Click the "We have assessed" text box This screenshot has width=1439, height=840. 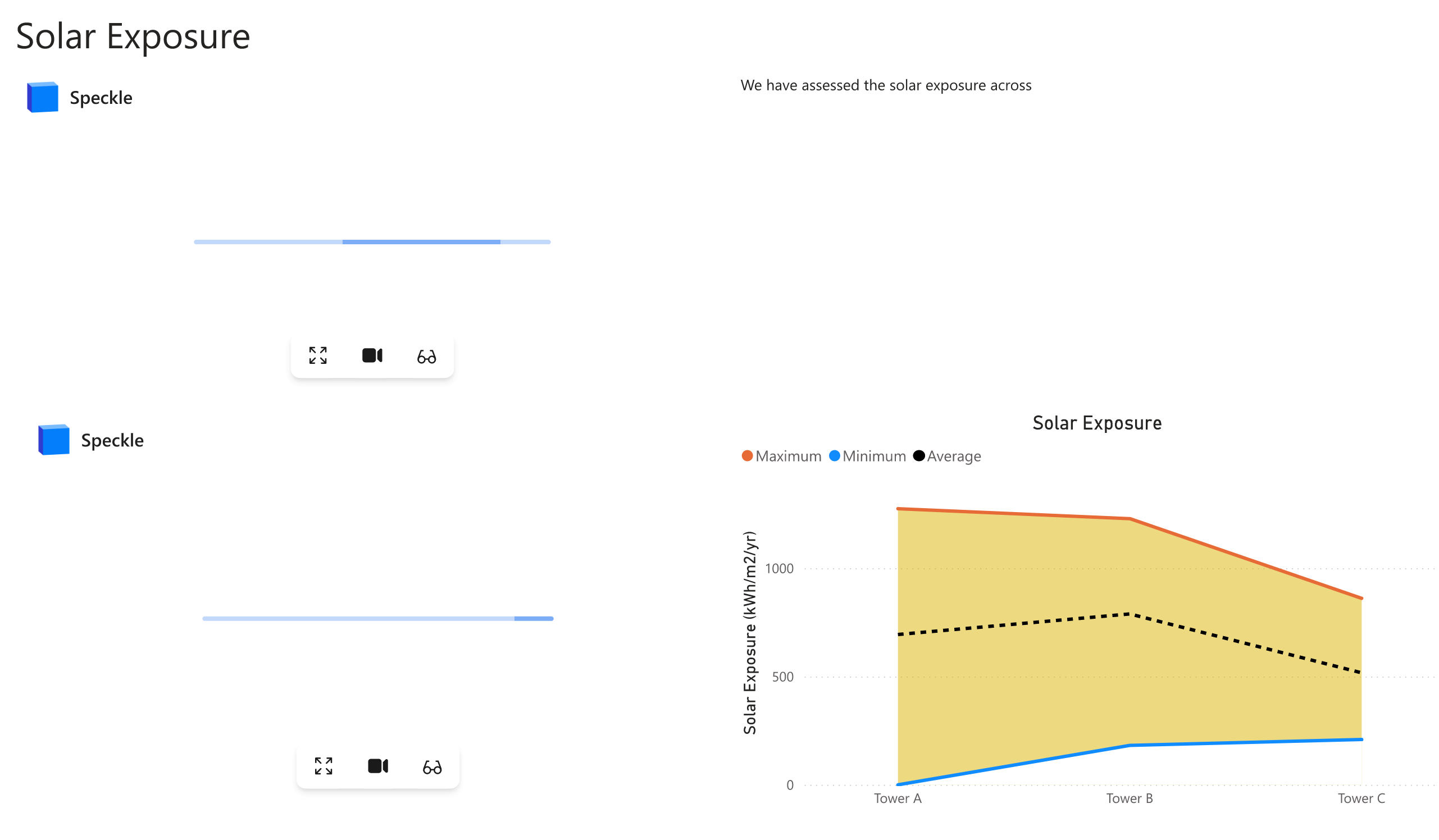pyautogui.click(x=886, y=86)
